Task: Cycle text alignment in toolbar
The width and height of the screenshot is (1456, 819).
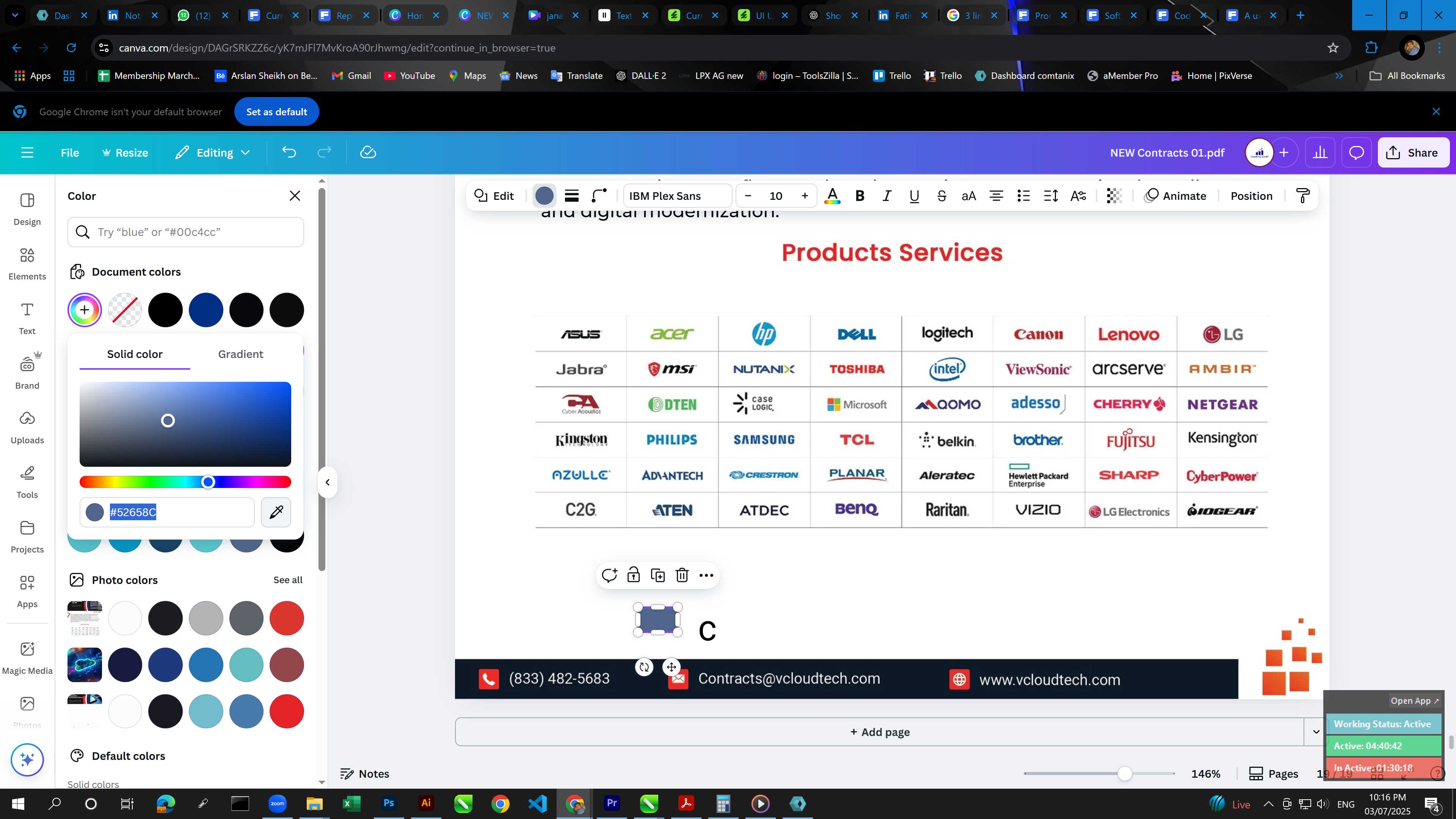Action: pos(996,196)
